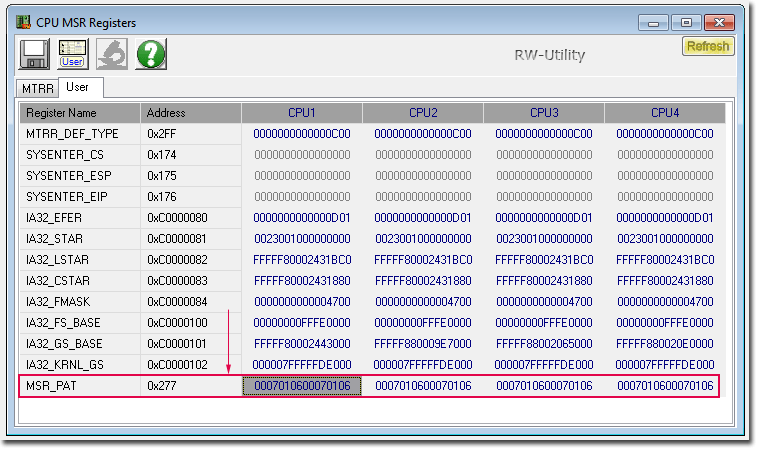Select the MSR_PAT value under CPU2
This screenshot has height=449, width=757.
click(x=423, y=386)
